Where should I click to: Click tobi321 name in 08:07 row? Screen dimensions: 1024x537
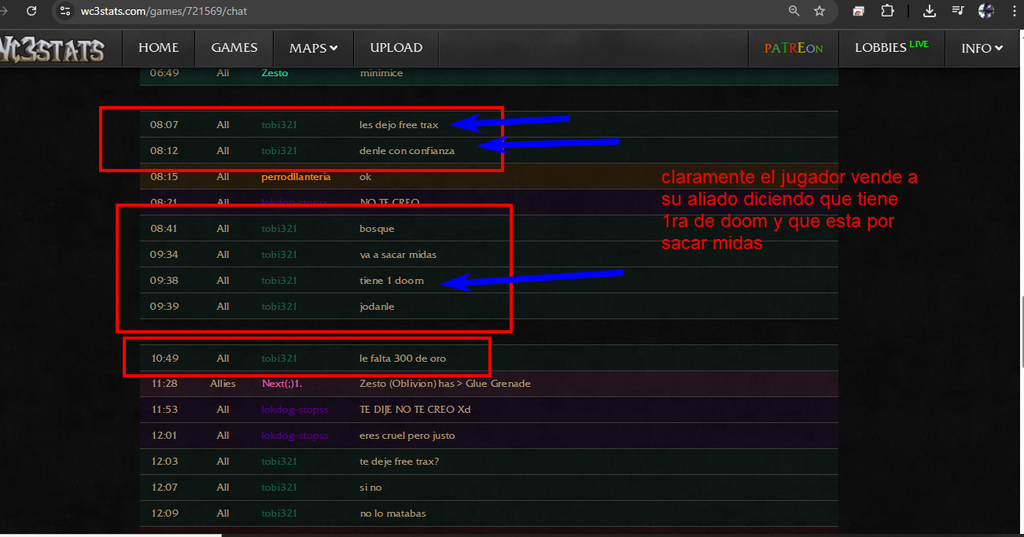coord(279,125)
